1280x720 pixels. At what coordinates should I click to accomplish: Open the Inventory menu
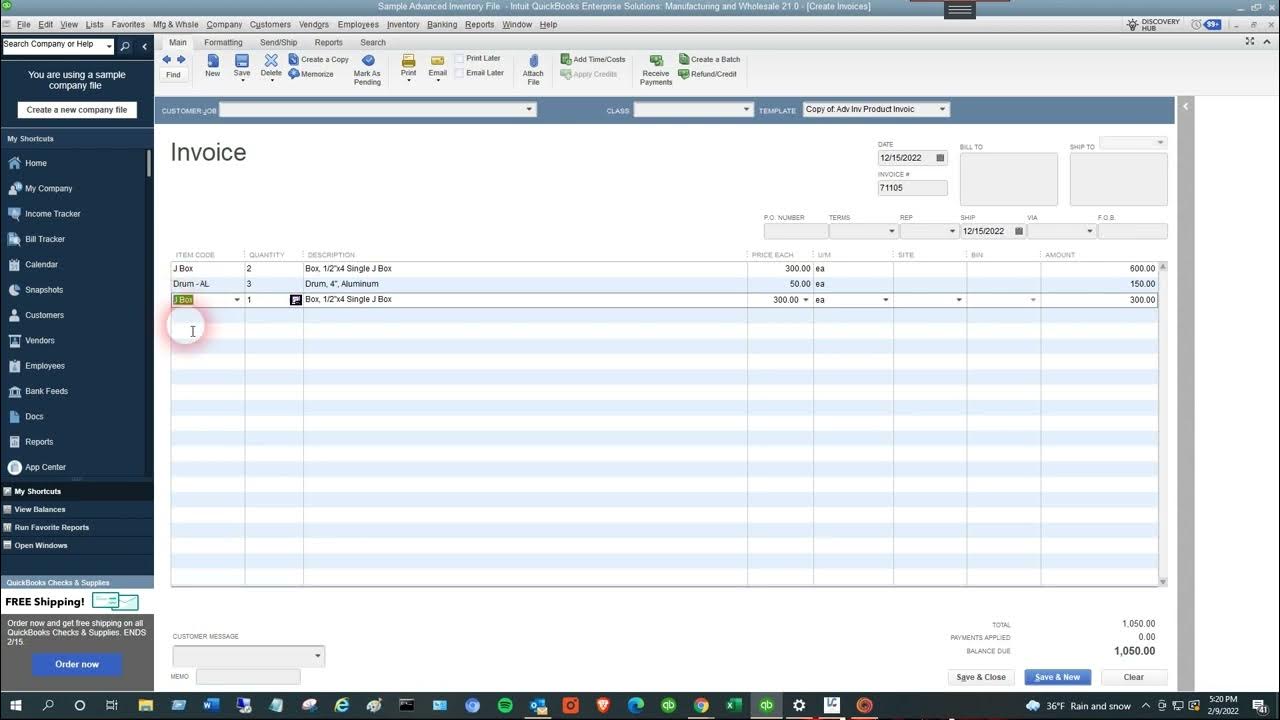tap(403, 24)
